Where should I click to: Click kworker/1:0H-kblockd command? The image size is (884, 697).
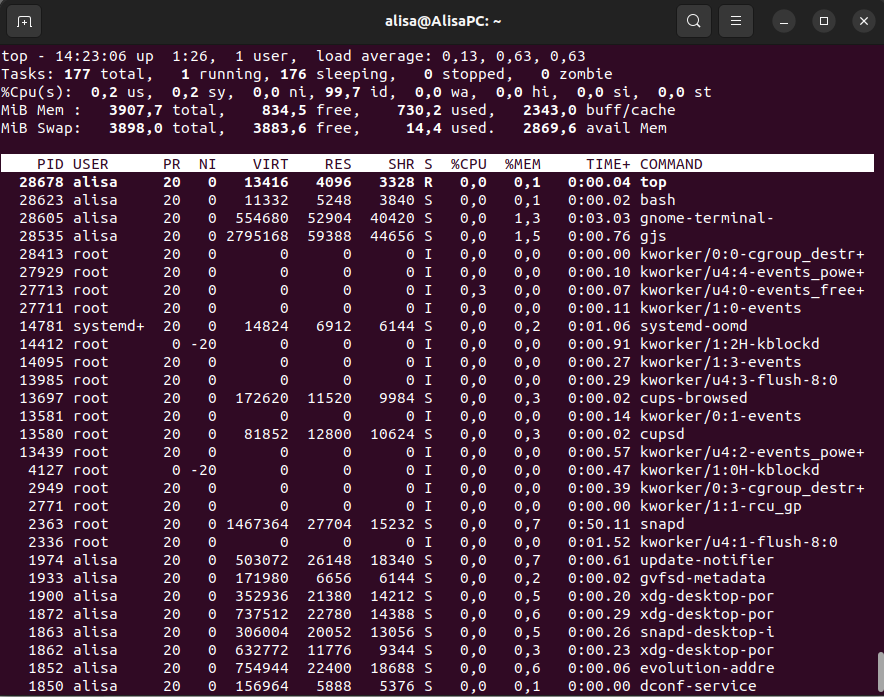[730, 470]
